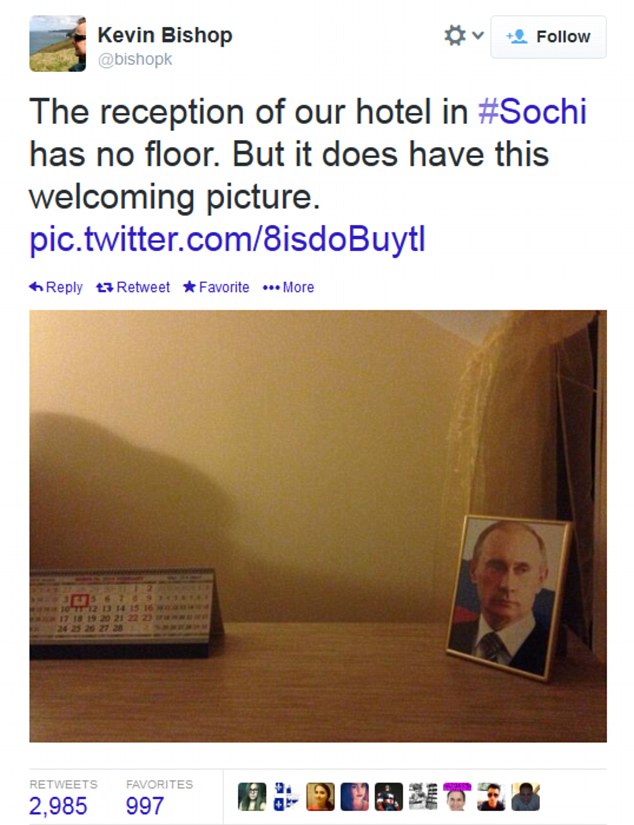634x825 pixels.
Task: Enlarge the attached hotel reception photo
Action: click(x=317, y=525)
